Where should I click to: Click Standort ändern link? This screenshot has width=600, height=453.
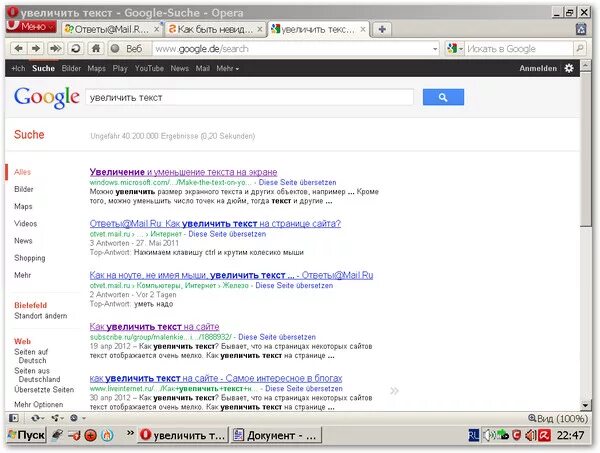(x=41, y=316)
